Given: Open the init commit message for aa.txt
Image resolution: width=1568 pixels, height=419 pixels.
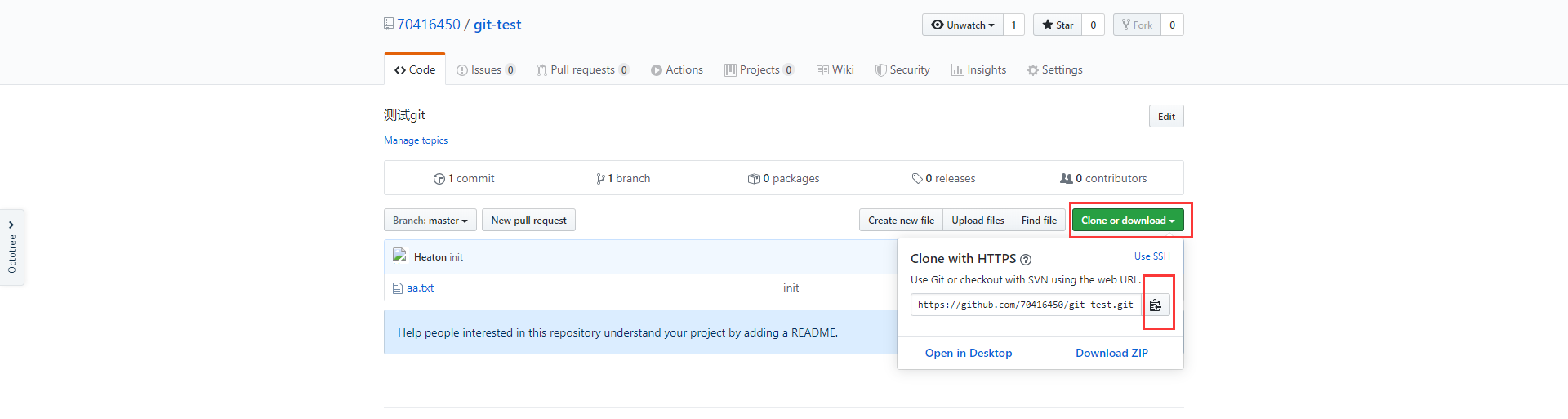Looking at the screenshot, I should (x=791, y=288).
